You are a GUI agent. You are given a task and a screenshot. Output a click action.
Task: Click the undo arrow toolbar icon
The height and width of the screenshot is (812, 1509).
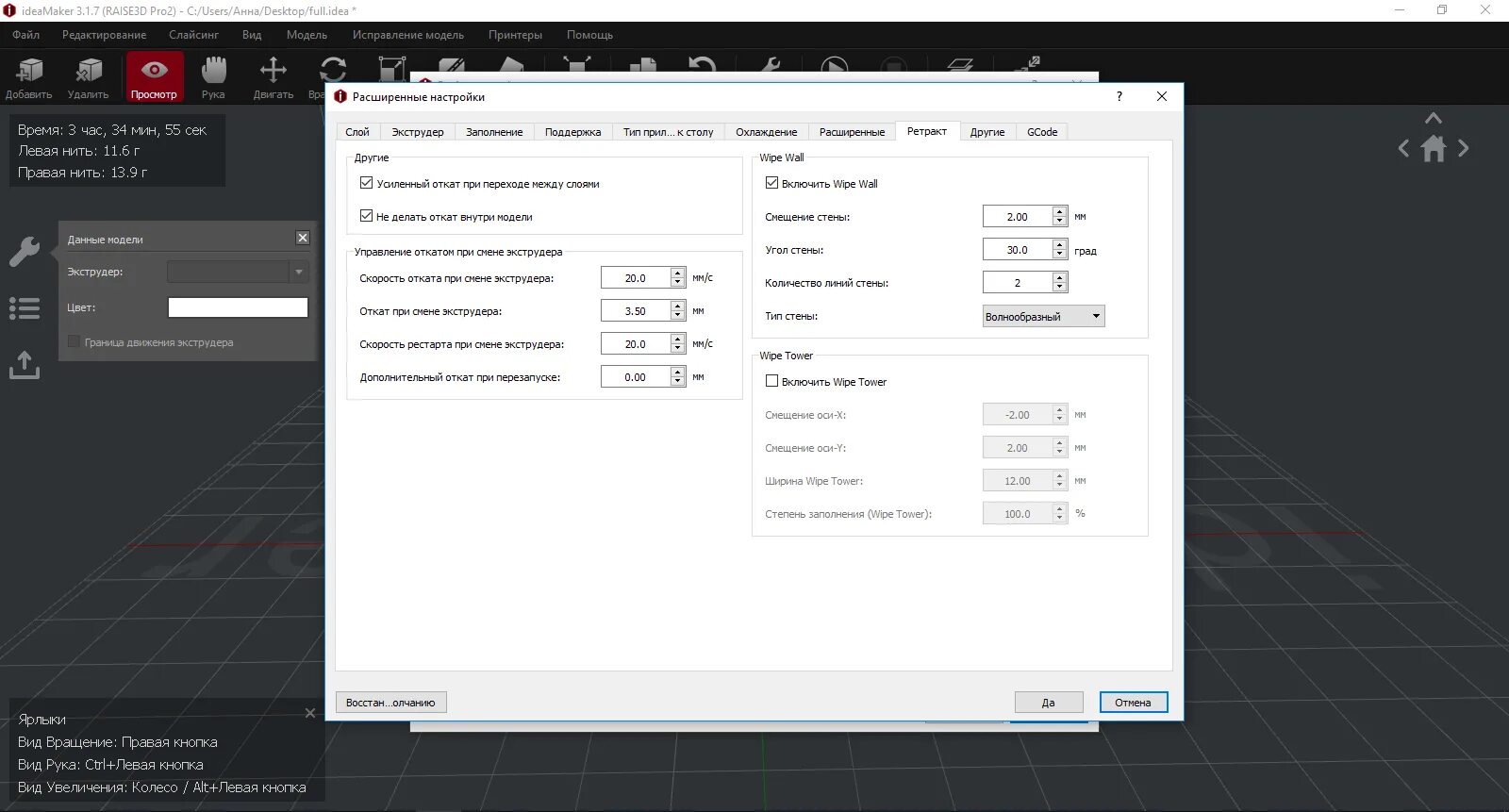tap(702, 66)
